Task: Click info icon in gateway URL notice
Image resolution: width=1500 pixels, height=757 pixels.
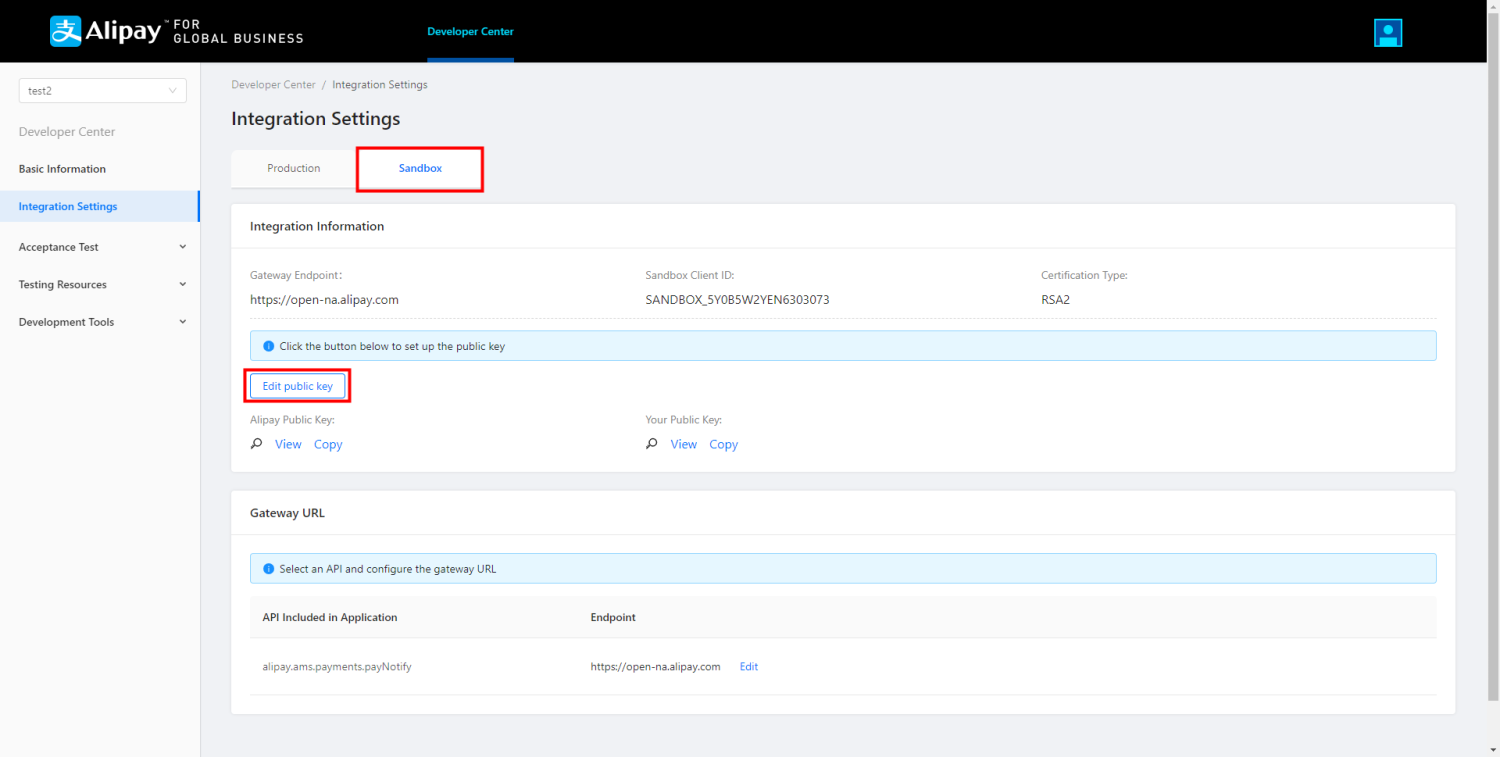Action: coord(268,569)
